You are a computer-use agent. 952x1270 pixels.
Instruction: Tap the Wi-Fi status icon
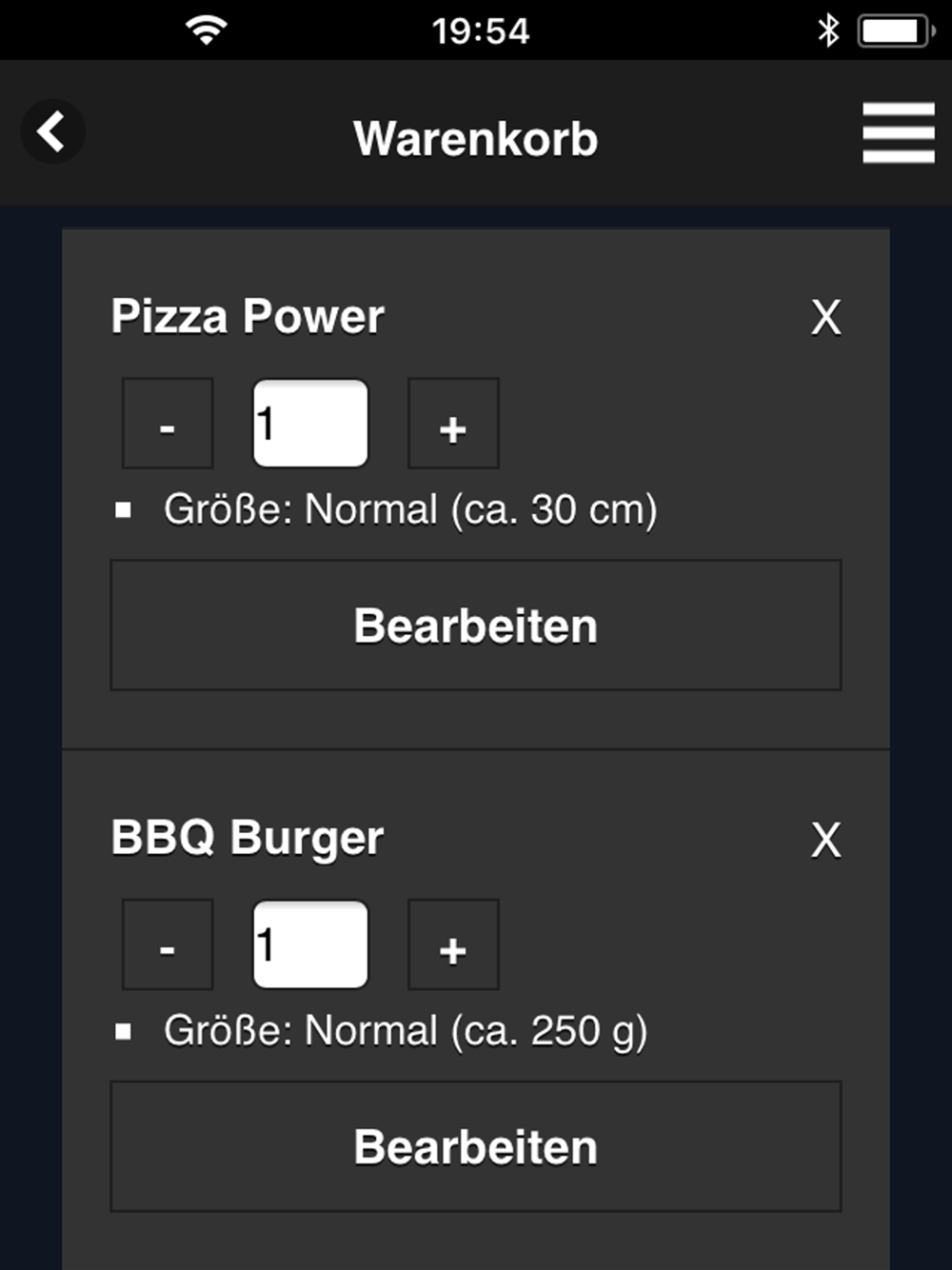pyautogui.click(x=206, y=30)
